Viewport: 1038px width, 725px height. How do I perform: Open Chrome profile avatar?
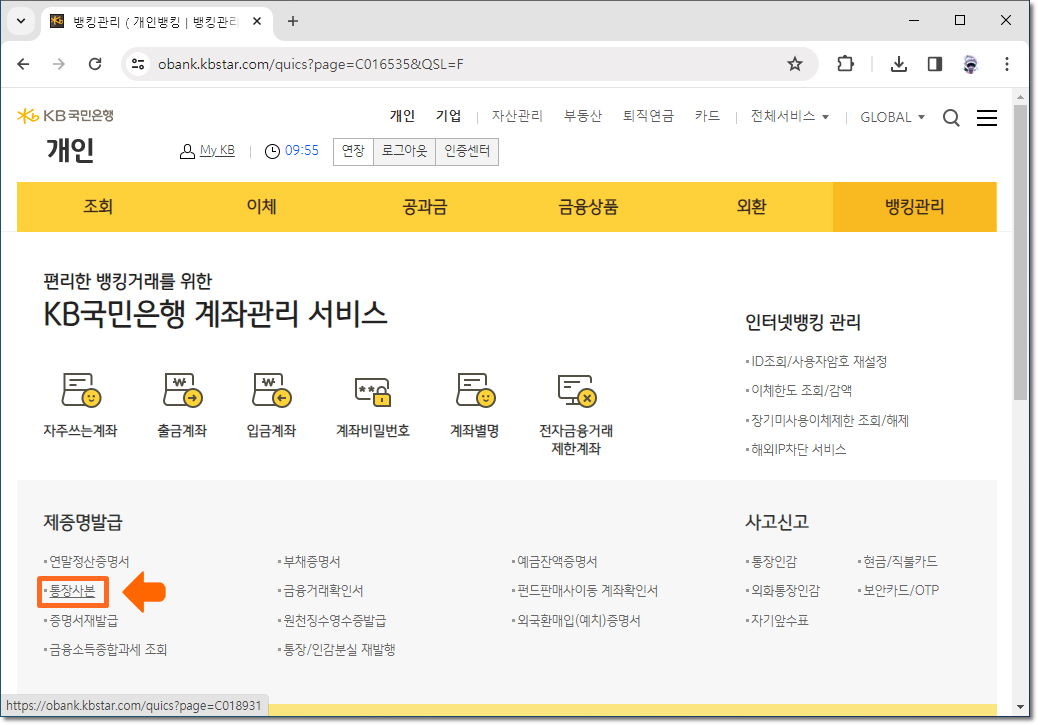pyautogui.click(x=970, y=64)
